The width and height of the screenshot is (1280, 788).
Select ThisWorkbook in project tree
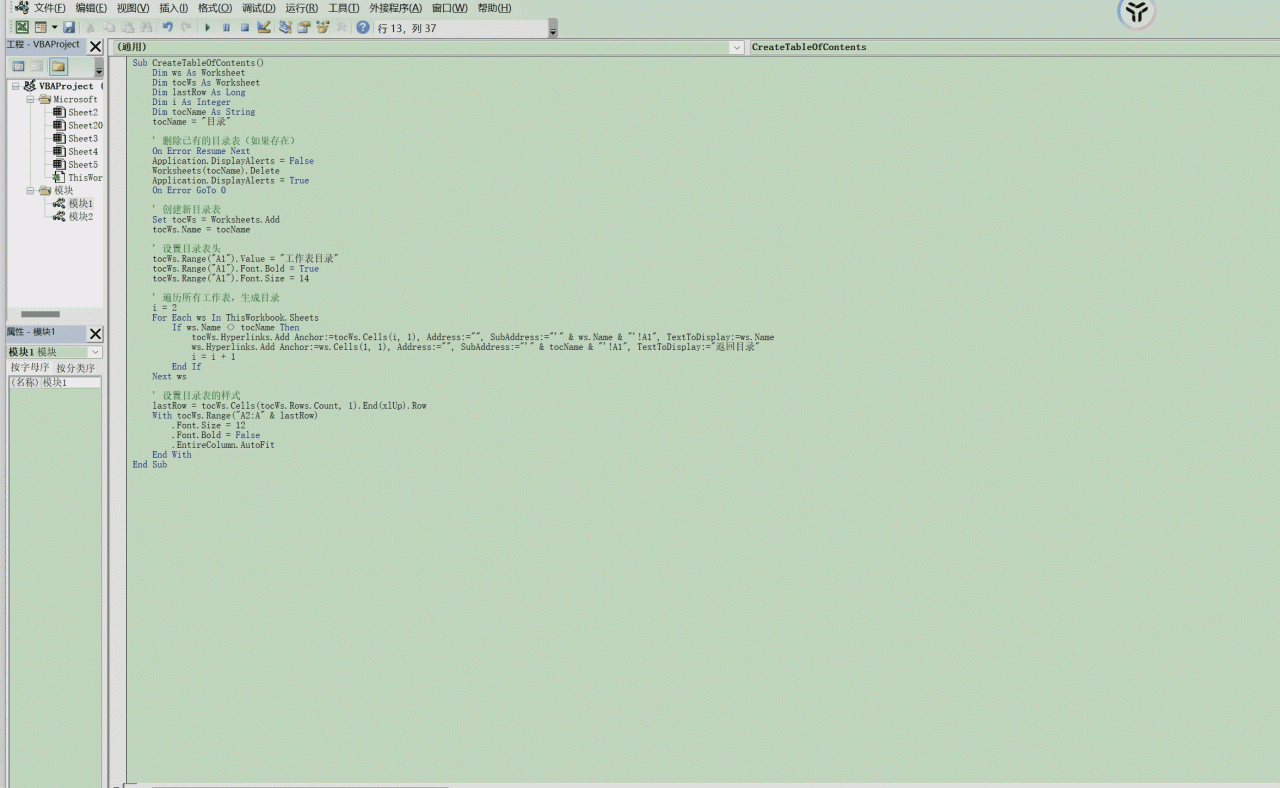(x=85, y=177)
